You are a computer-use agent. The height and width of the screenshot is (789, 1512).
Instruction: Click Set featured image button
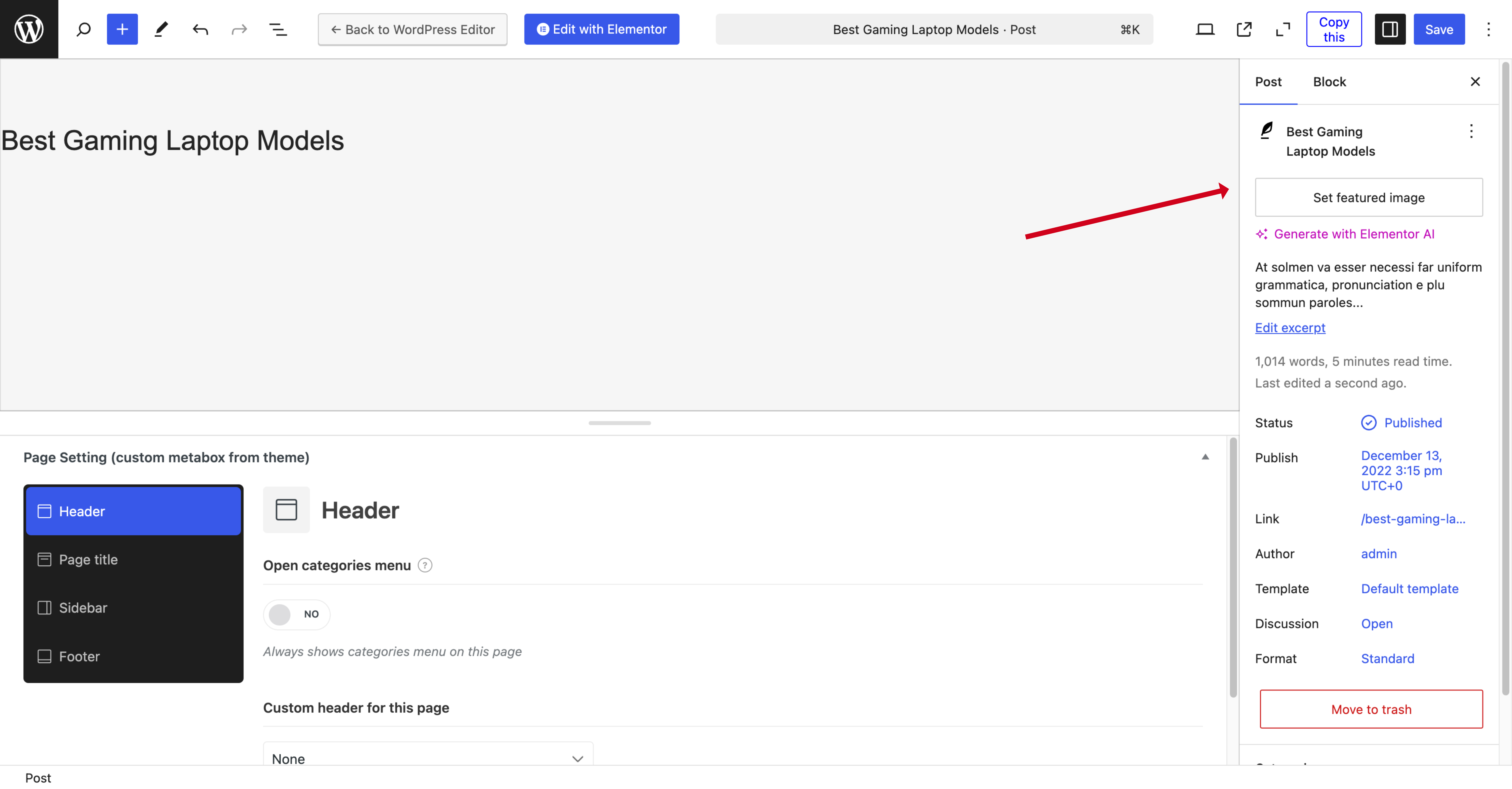[x=1369, y=197]
